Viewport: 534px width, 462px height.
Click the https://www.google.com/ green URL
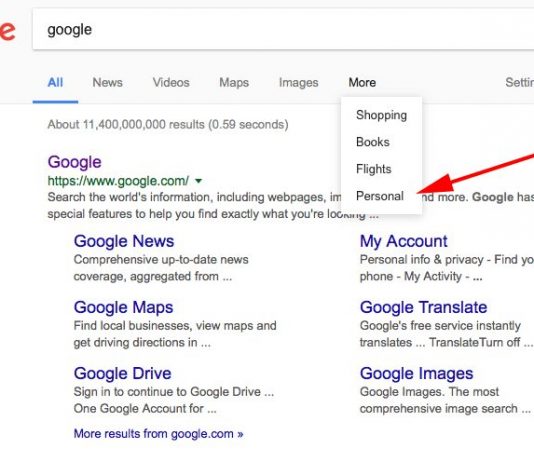pyautogui.click(x=118, y=181)
